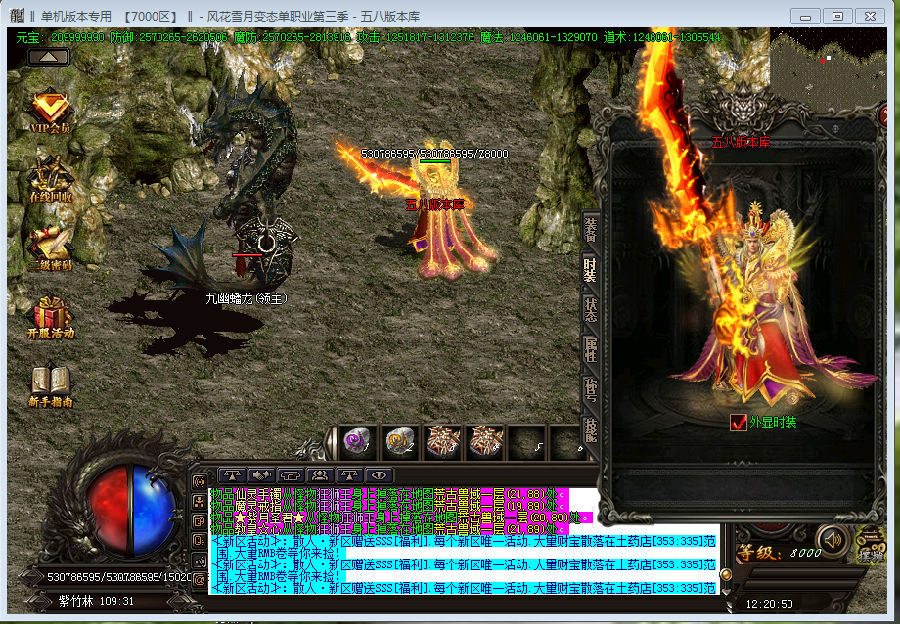900x624 pixels.
Task: Toggle the eye visibility button above chat
Action: pos(378,475)
